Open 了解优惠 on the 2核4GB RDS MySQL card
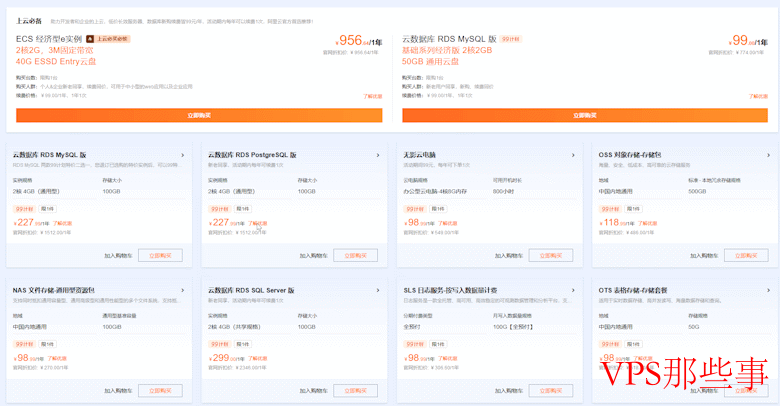Image resolution: width=780 pixels, height=406 pixels. pyautogui.click(x=63, y=223)
